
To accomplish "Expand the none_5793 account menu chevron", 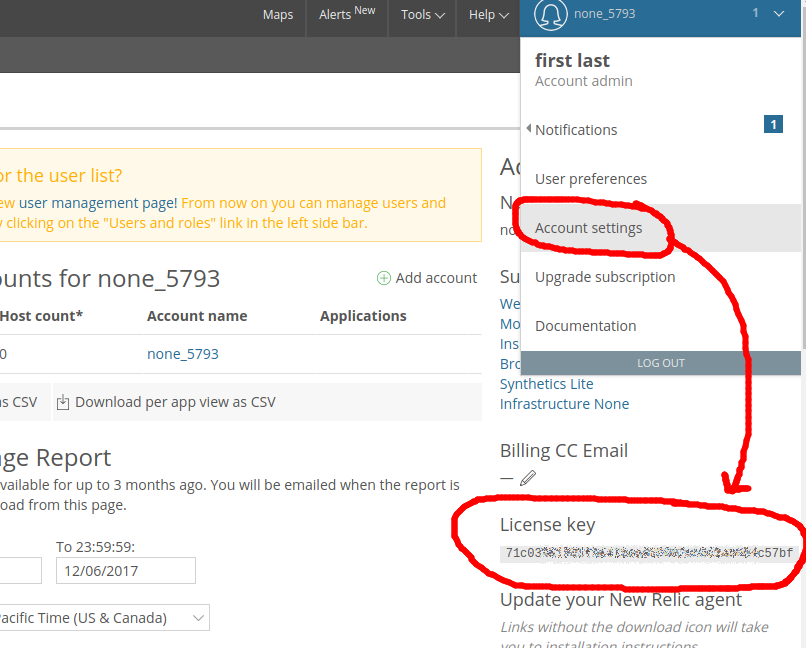I will pos(779,14).
